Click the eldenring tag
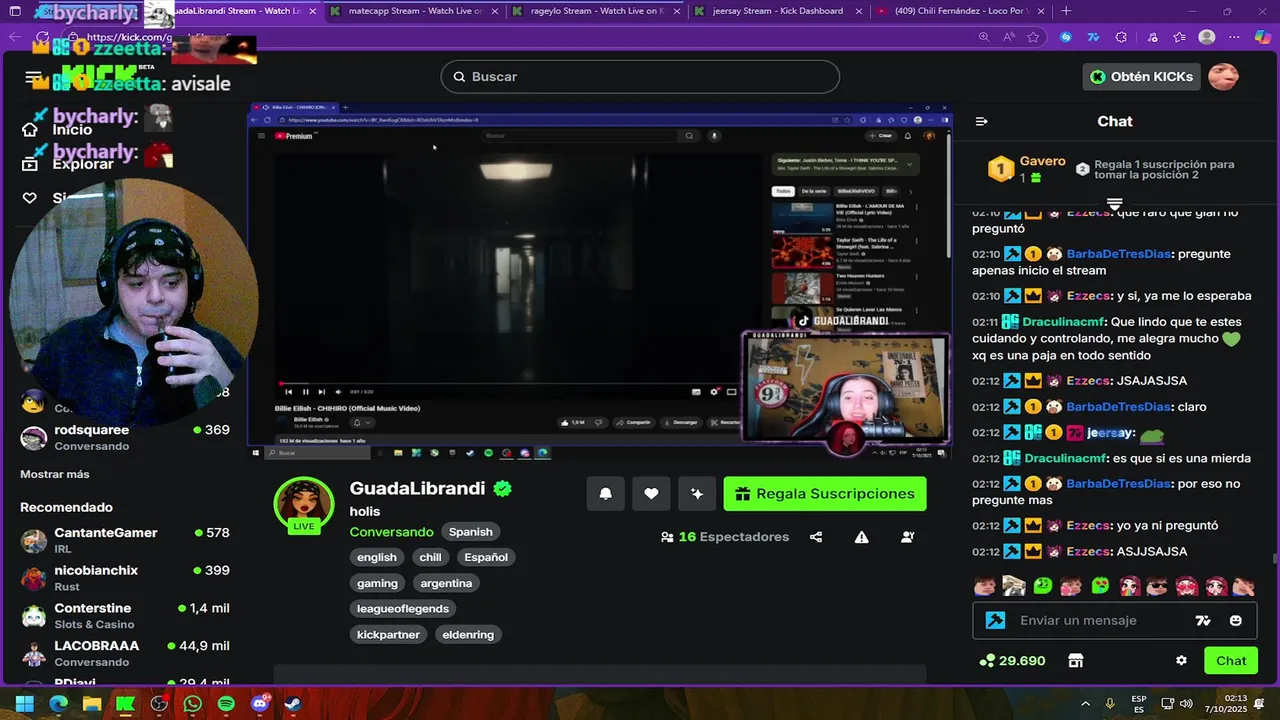 click(468, 634)
